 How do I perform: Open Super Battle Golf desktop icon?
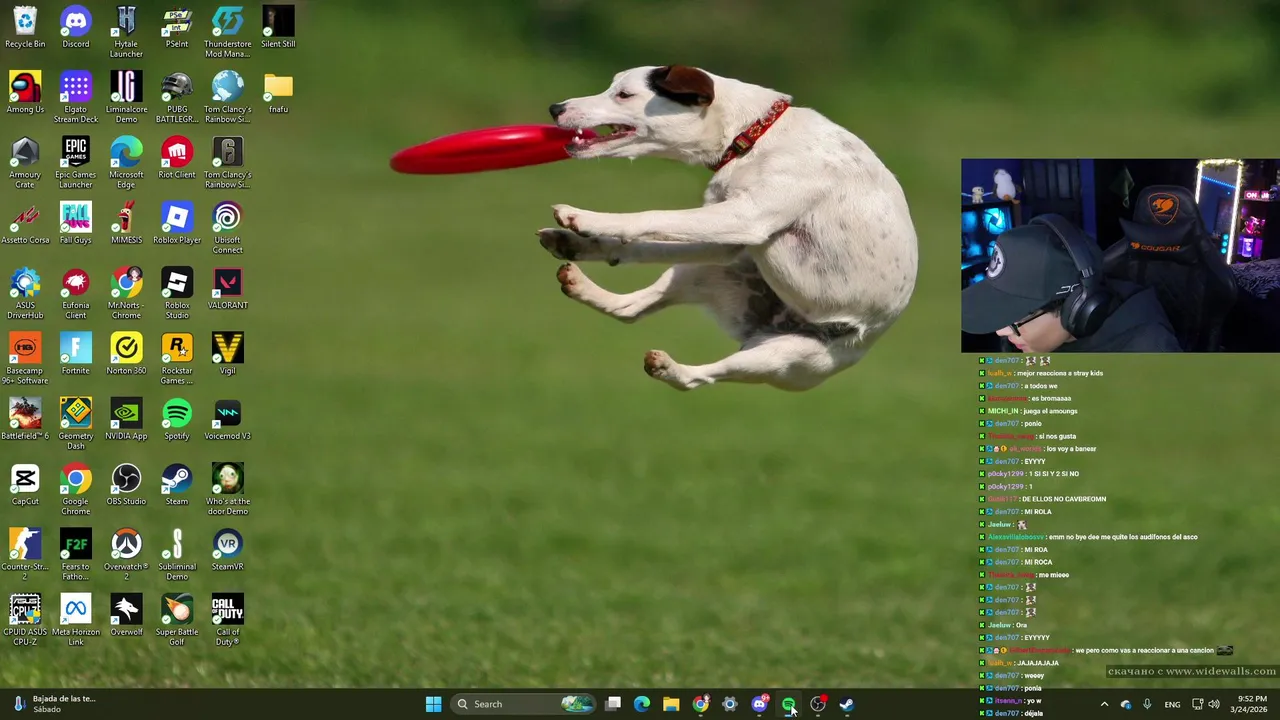click(177, 619)
